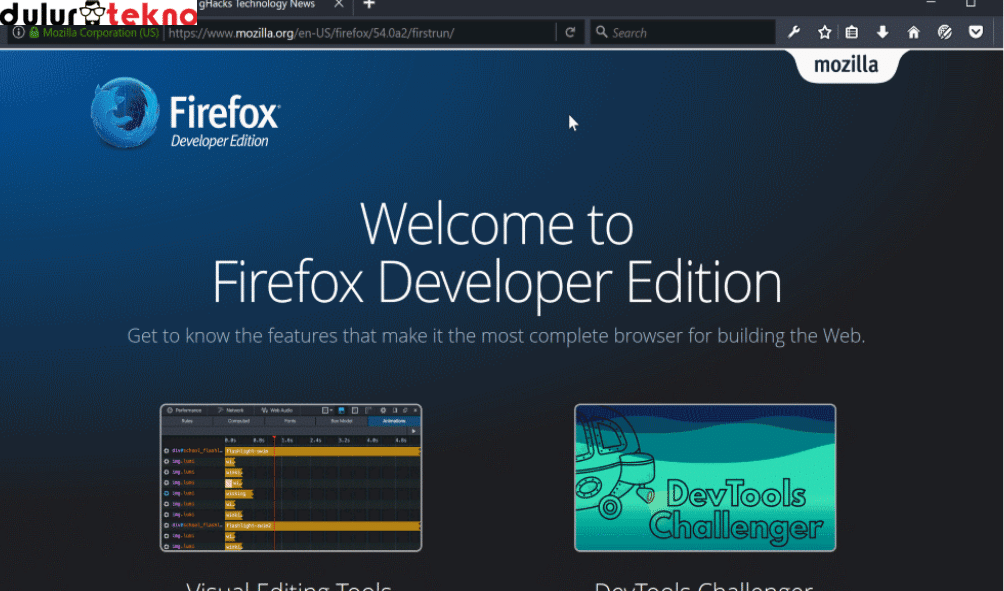Image resolution: width=1004 pixels, height=591 pixels.
Task: Click the striped globe toolbar icon
Action: [x=944, y=32]
